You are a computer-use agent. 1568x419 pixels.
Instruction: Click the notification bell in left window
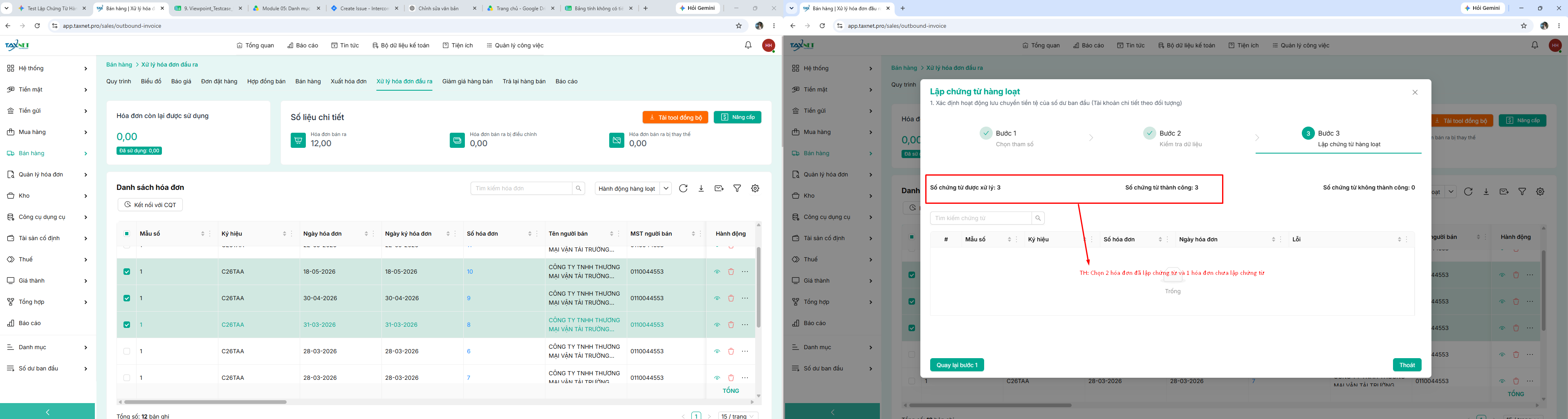(x=748, y=45)
